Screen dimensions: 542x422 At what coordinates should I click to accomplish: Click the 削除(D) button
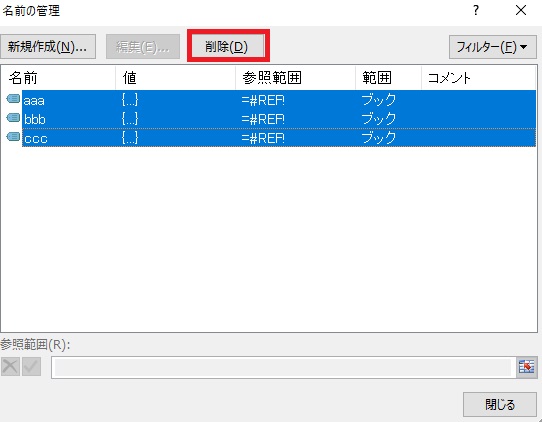click(x=228, y=46)
